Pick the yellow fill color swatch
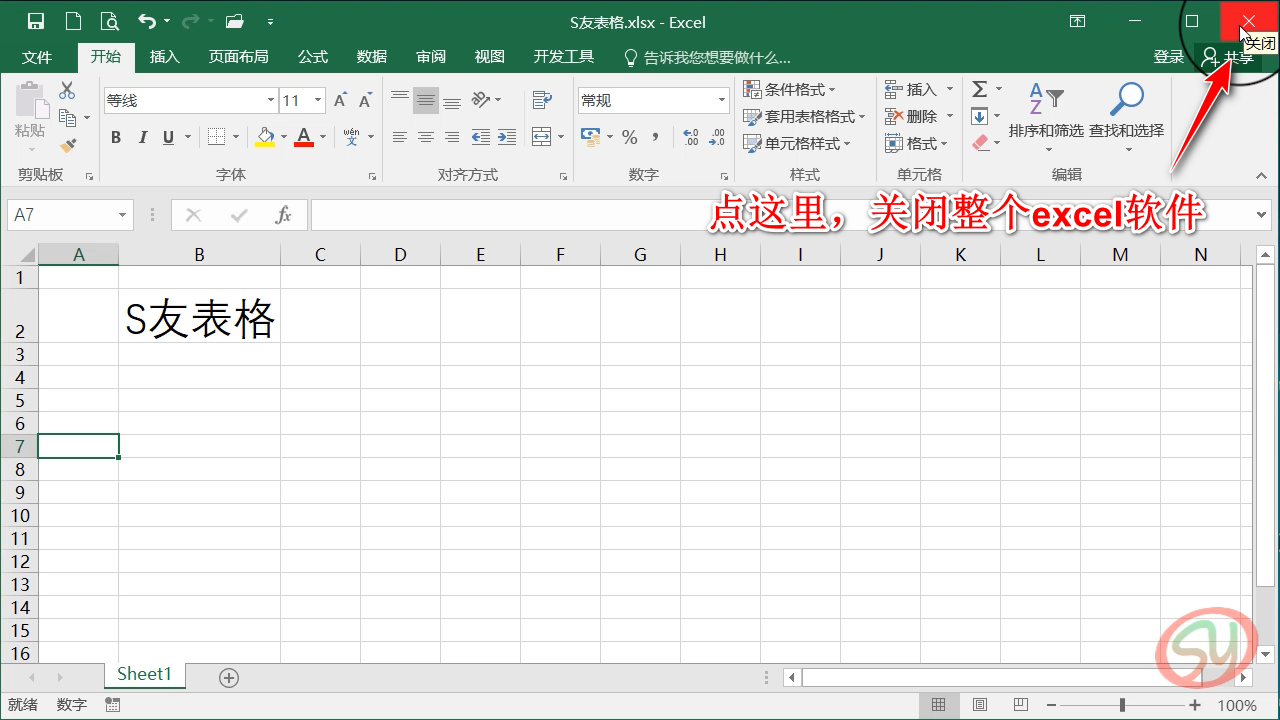The width and height of the screenshot is (1280, 720). (265, 137)
